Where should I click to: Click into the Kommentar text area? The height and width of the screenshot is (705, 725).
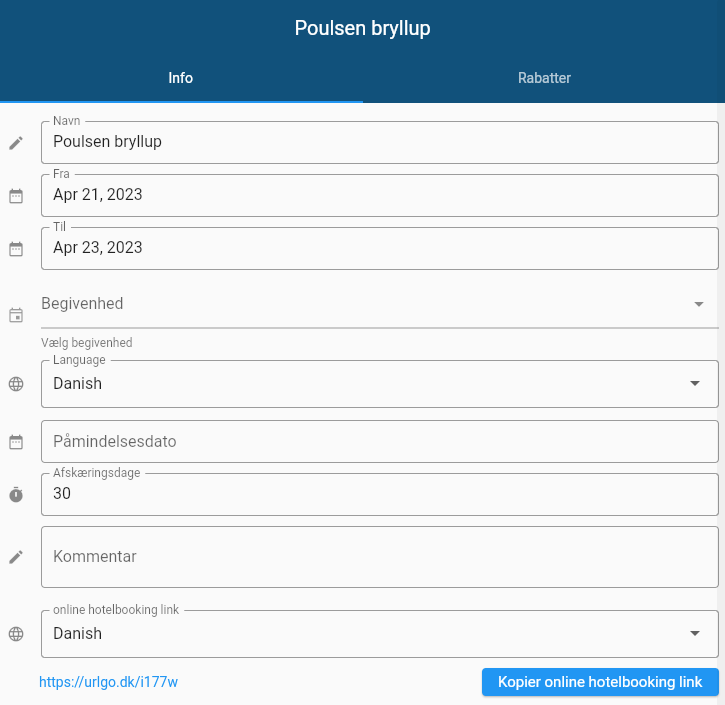(x=380, y=556)
